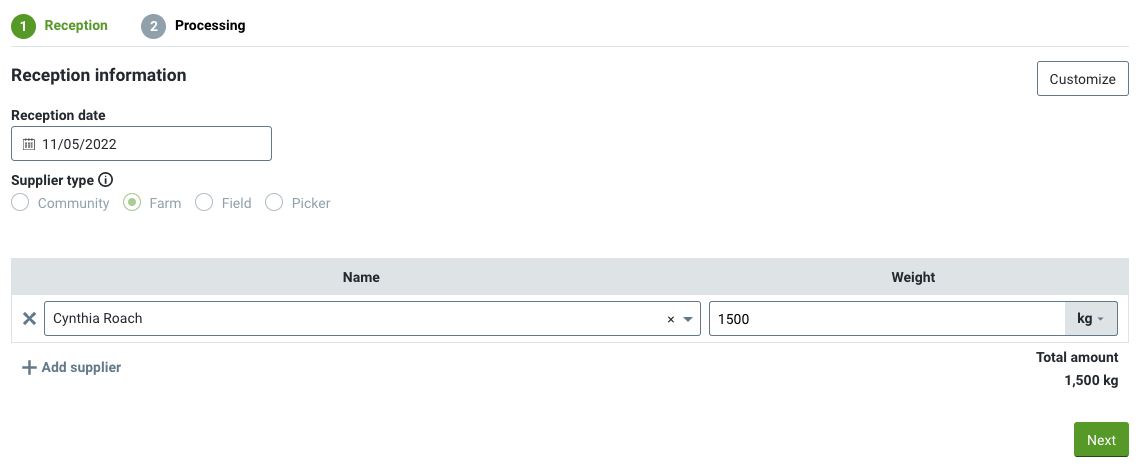Click the plus icon beside Add supplier

pyautogui.click(x=29, y=367)
